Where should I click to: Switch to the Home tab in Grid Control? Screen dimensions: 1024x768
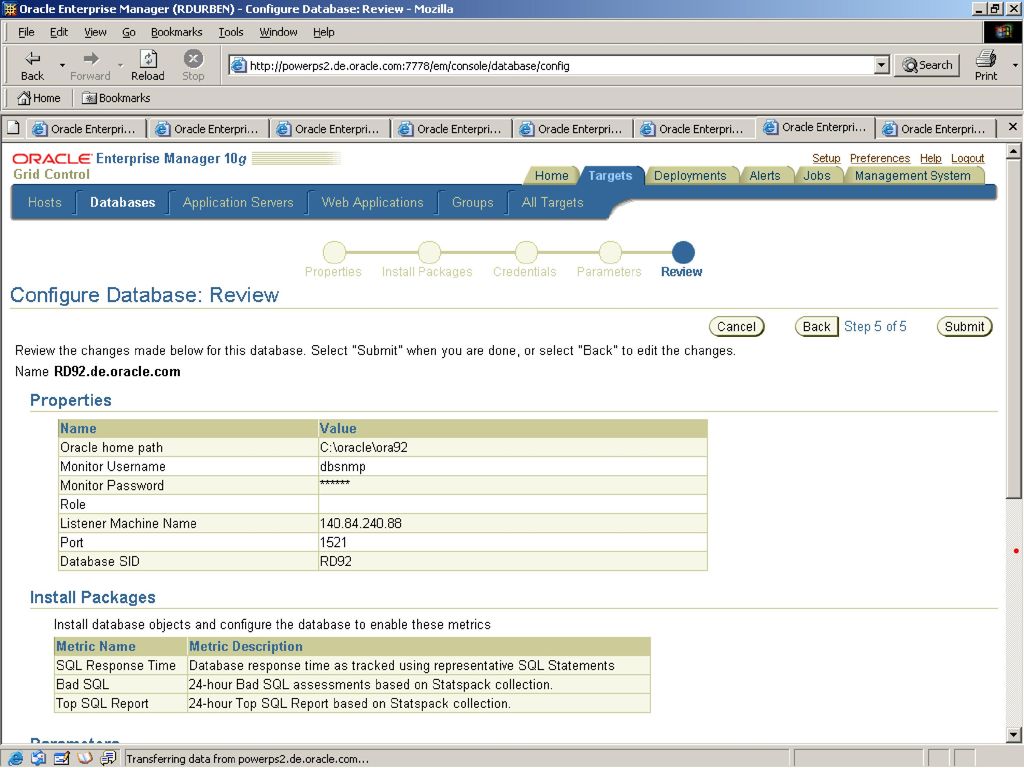click(x=551, y=176)
